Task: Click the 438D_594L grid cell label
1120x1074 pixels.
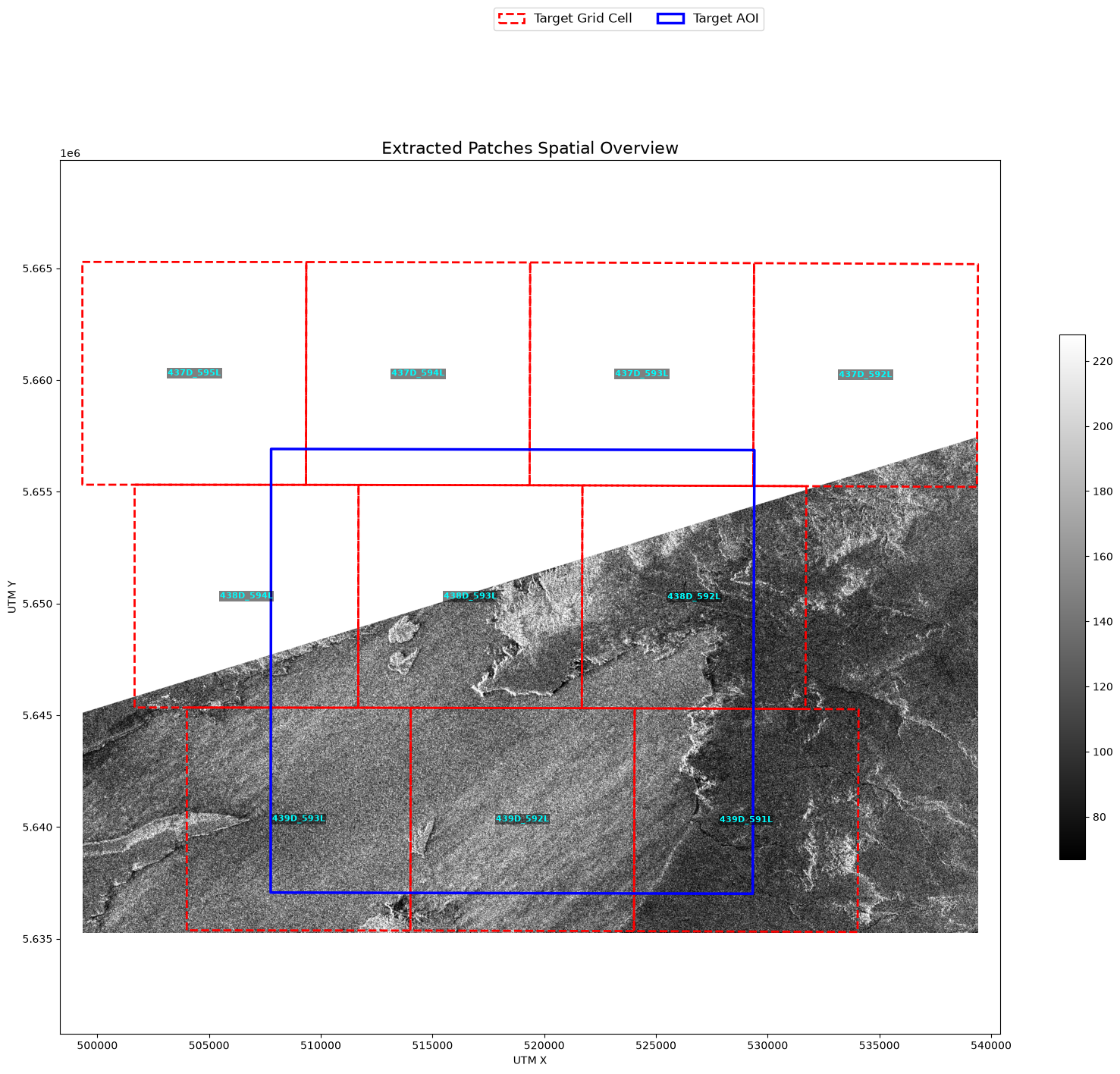Action: pyautogui.click(x=246, y=596)
